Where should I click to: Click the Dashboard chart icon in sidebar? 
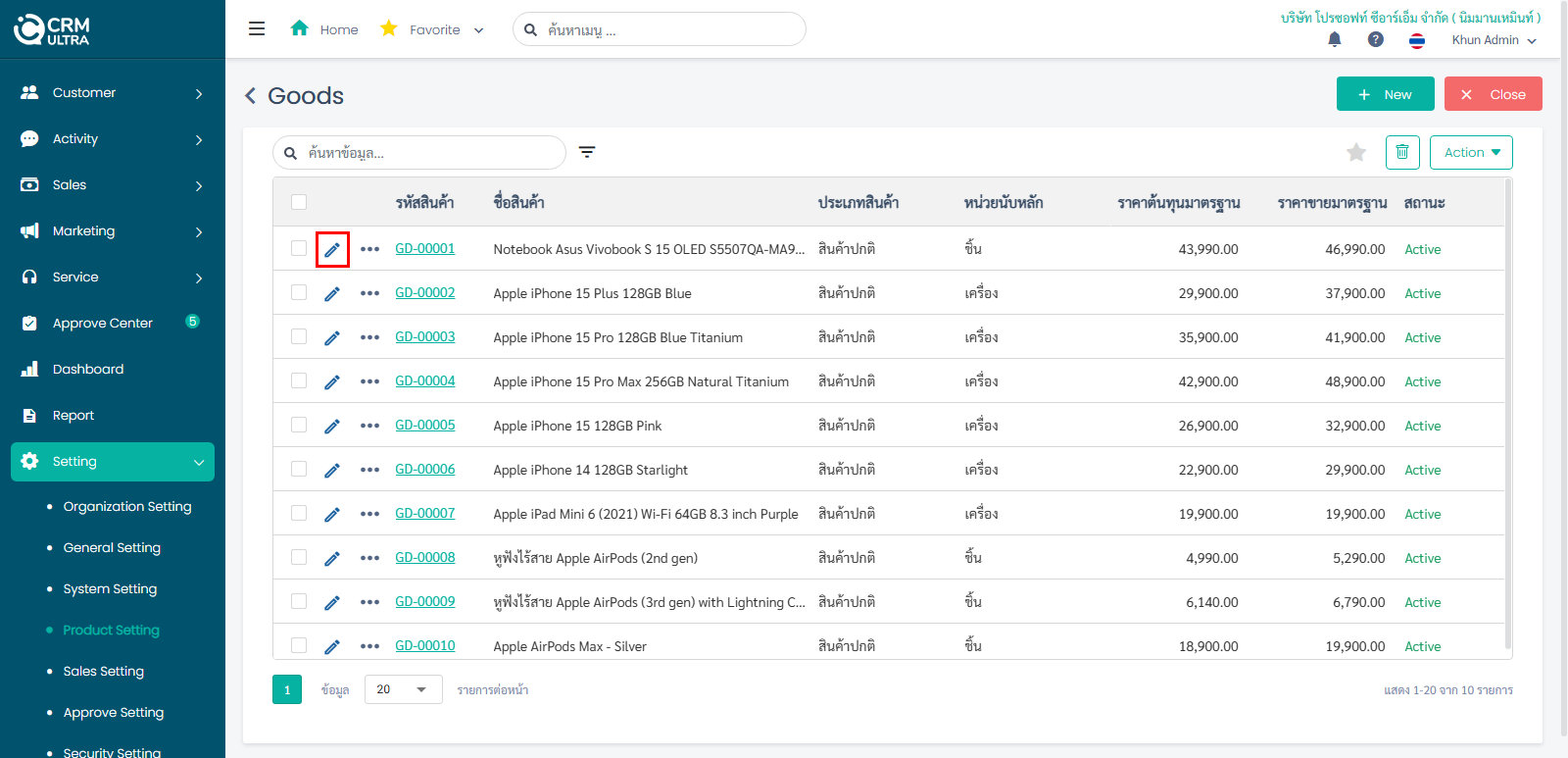(29, 369)
